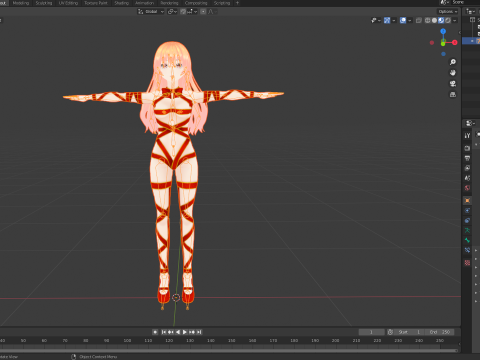Switch perspective/orthographic grid icon
480x360 pixels.
(x=453, y=95)
